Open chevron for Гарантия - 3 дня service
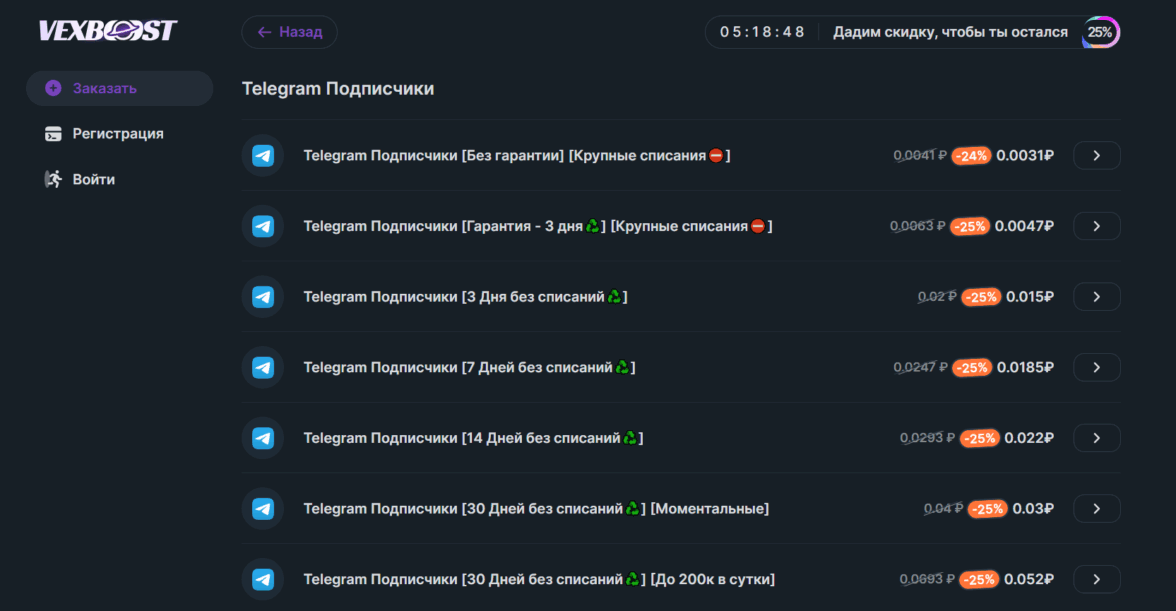This screenshot has width=1176, height=611. (1096, 226)
